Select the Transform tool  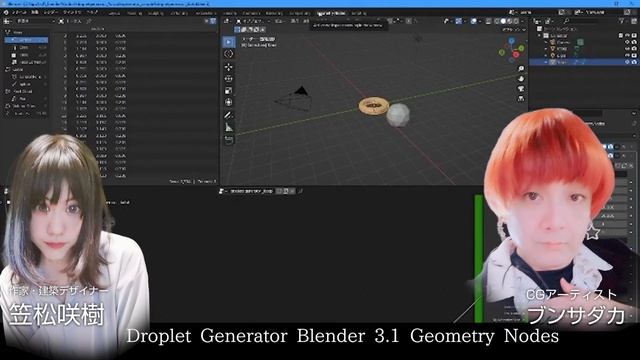click(x=229, y=102)
